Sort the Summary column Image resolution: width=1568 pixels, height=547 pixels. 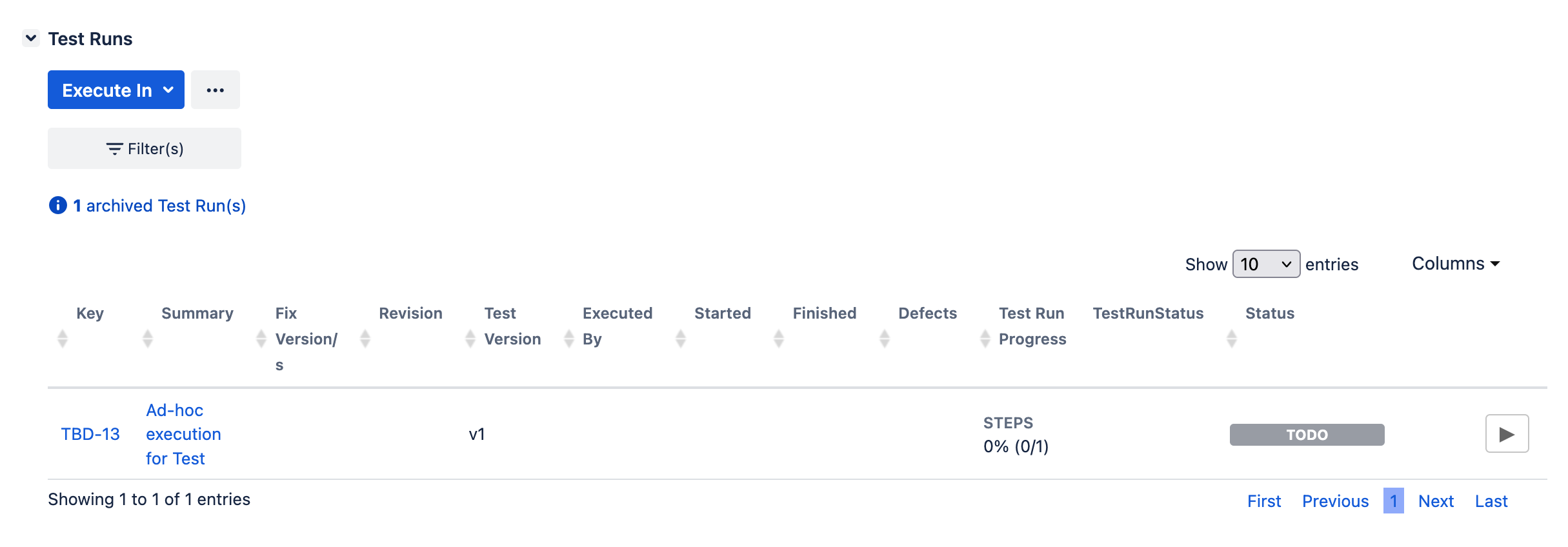point(197,313)
